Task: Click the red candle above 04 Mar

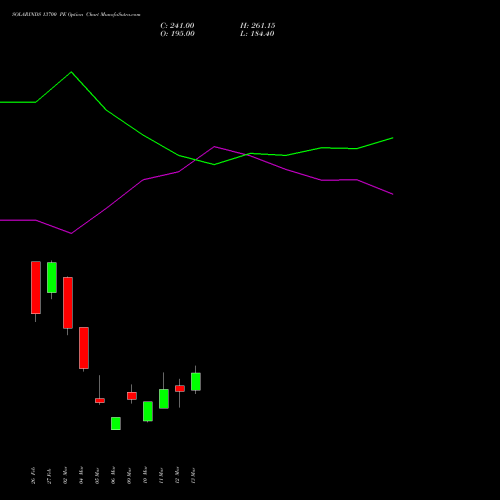Action: [84, 348]
